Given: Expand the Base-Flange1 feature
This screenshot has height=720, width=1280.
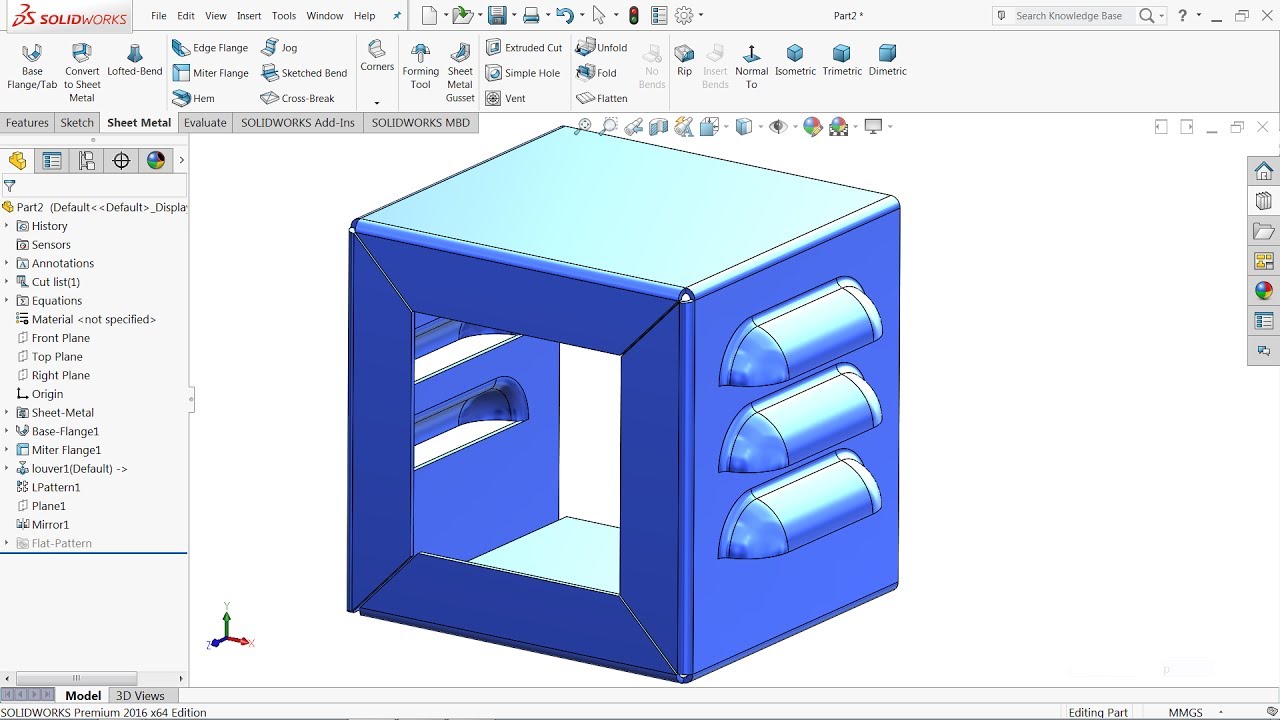Looking at the screenshot, I should point(6,431).
